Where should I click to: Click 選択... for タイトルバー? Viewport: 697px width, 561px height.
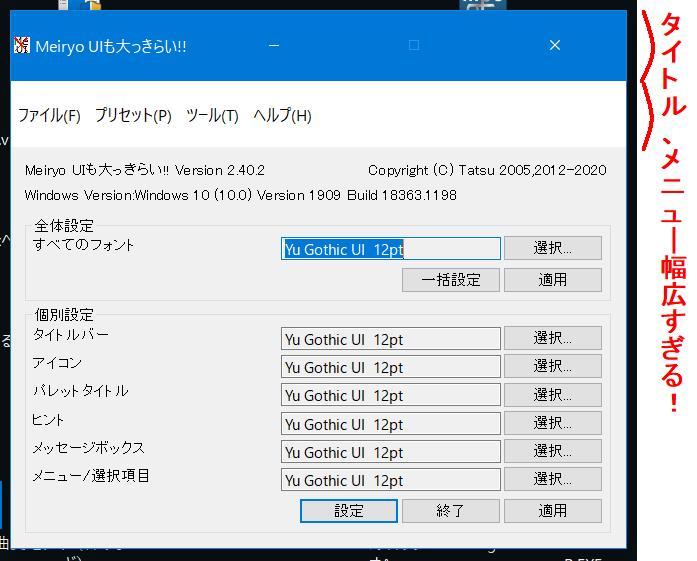(553, 338)
